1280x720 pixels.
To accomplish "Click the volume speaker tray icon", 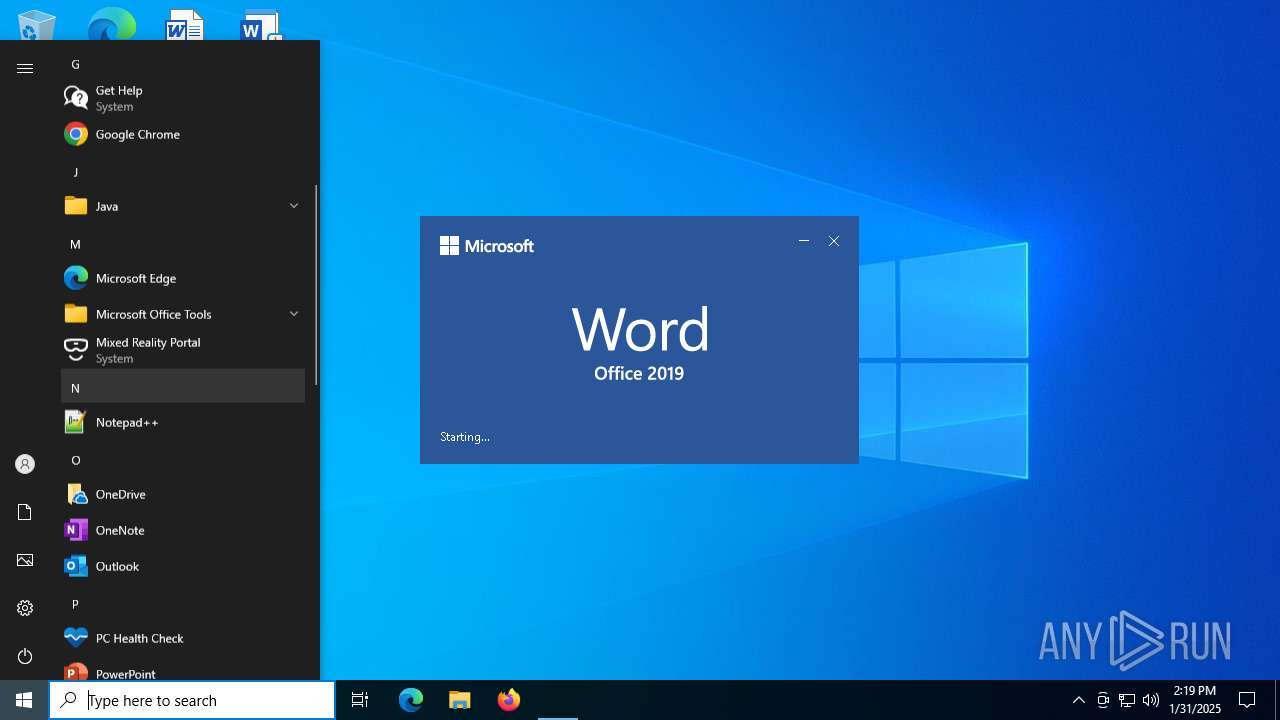I will pos(1151,700).
